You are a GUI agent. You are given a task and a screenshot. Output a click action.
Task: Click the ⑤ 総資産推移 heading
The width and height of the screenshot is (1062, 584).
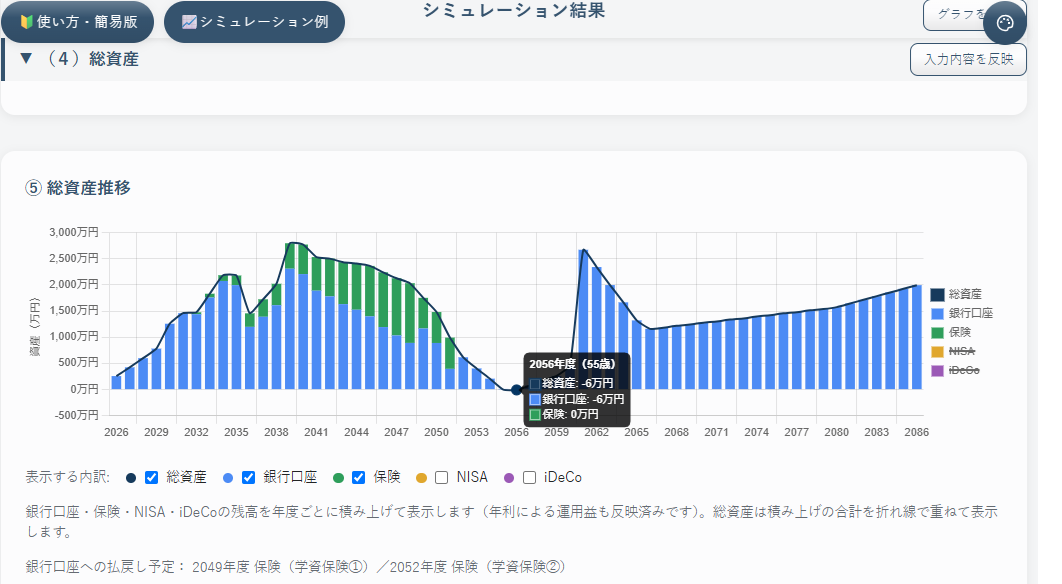[78, 188]
